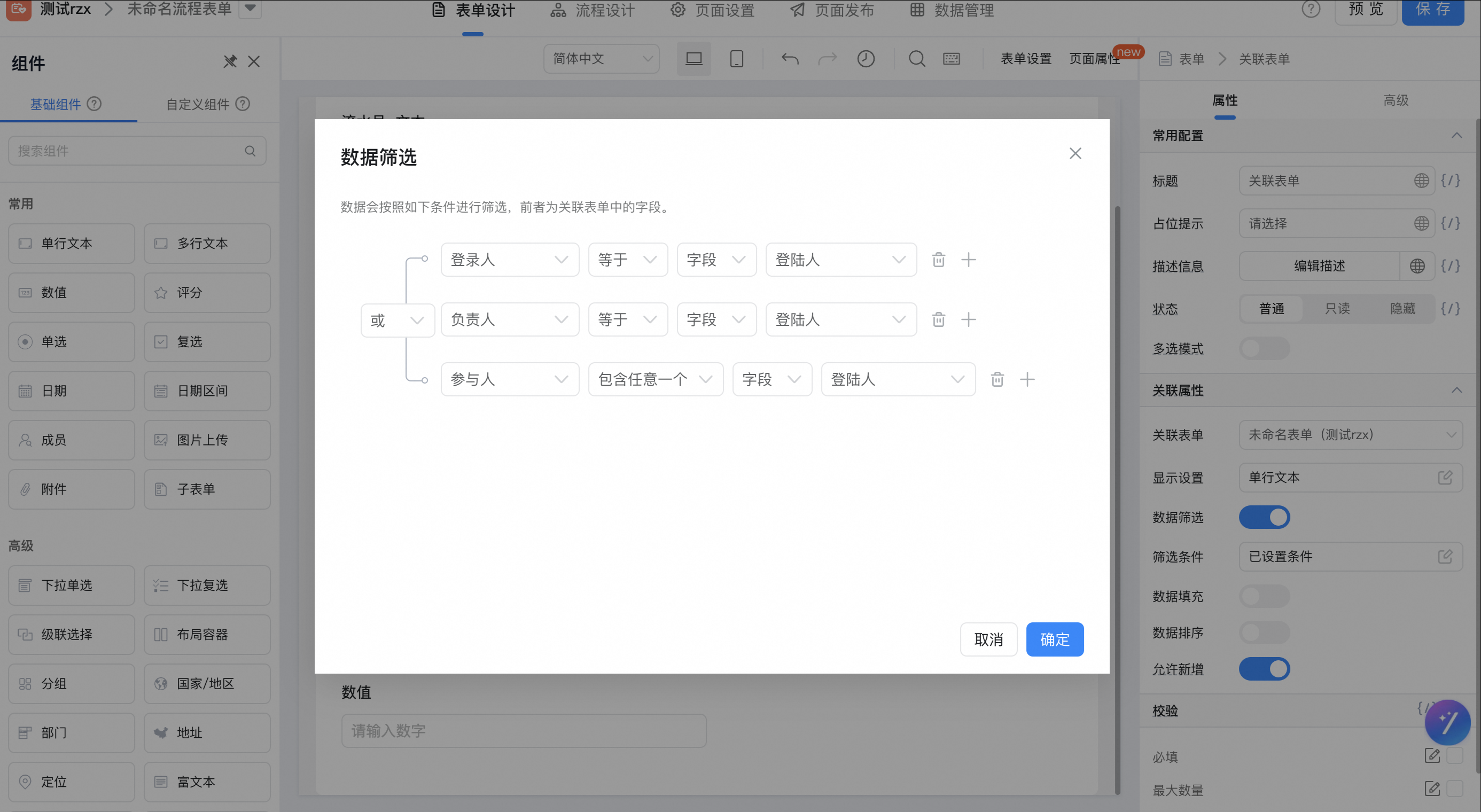This screenshot has height=812, width=1481.
Task: Open the floating magic wand assistant button
Action: pos(1448,723)
